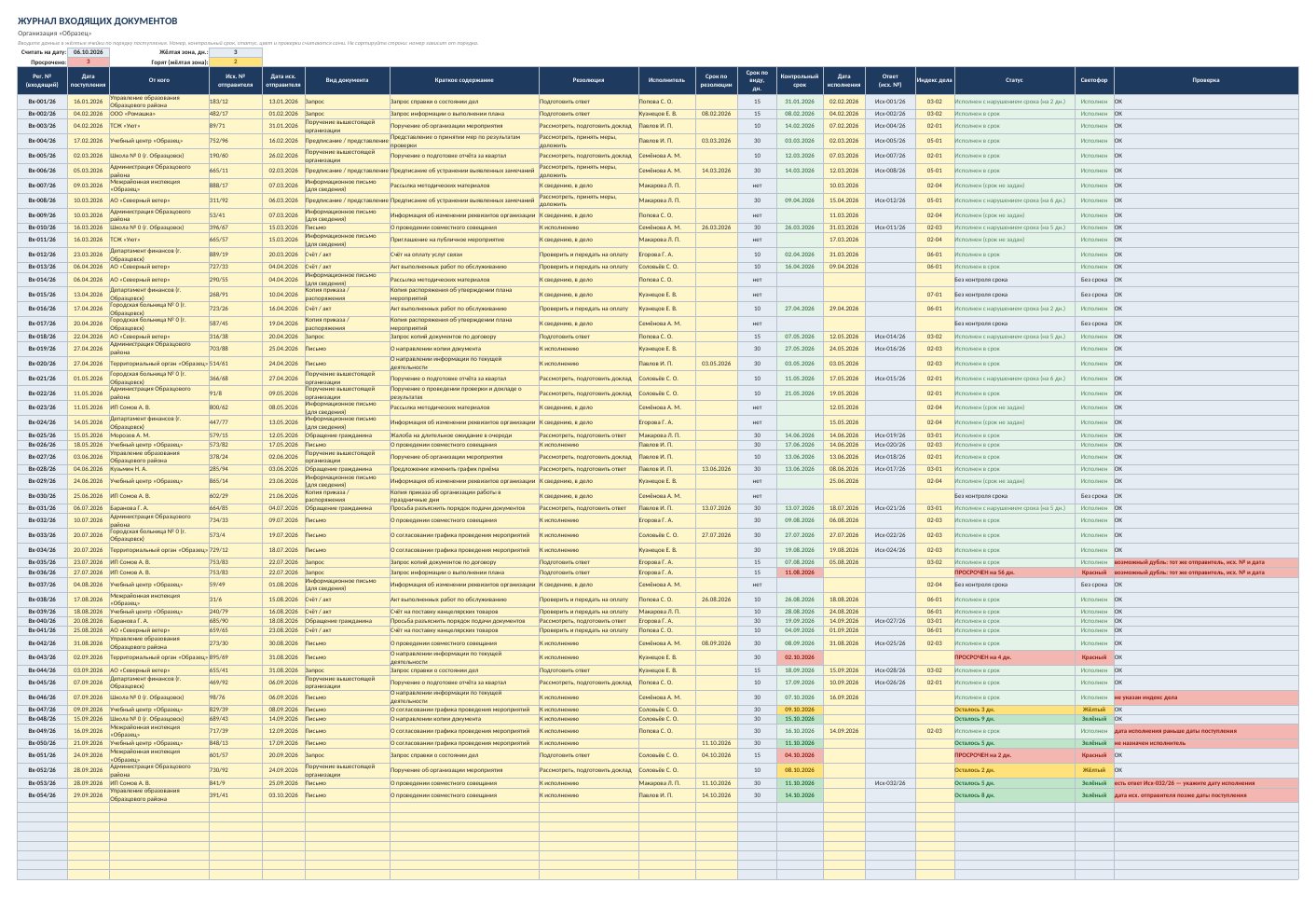Click the 'Просрочено' counter showing 3
The width and height of the screenshot is (1316, 897).
click(89, 62)
